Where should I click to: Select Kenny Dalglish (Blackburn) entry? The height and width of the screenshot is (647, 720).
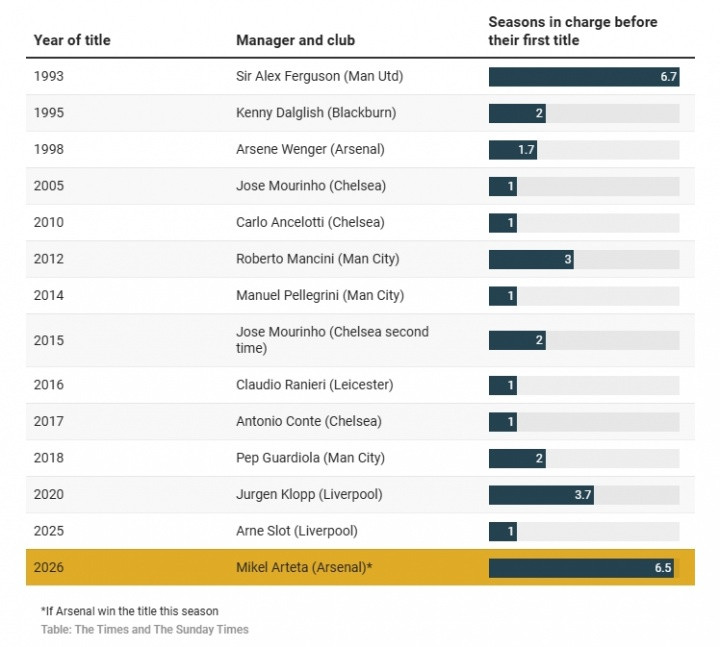click(x=316, y=113)
